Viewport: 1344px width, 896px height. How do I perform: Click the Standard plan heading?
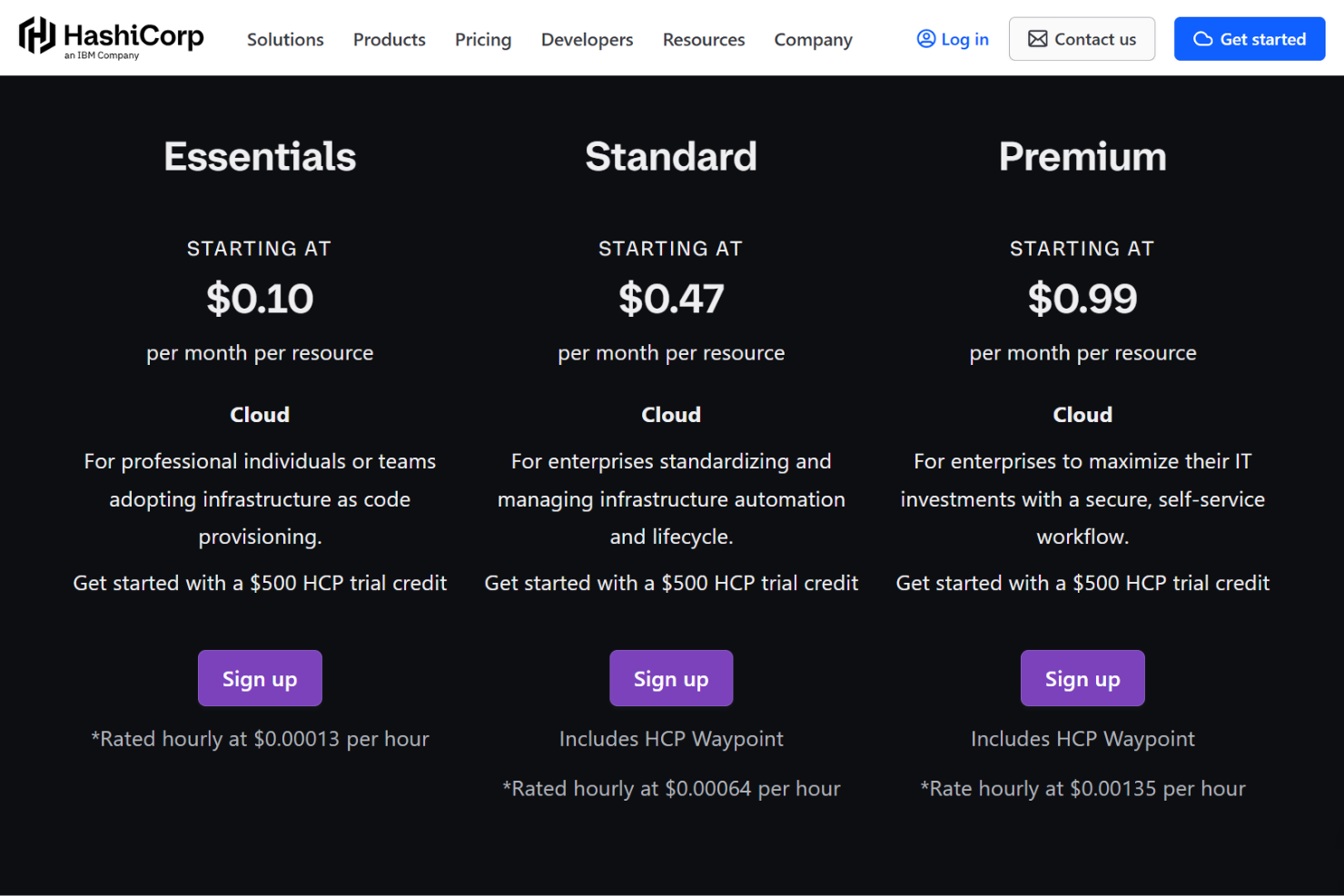(671, 156)
